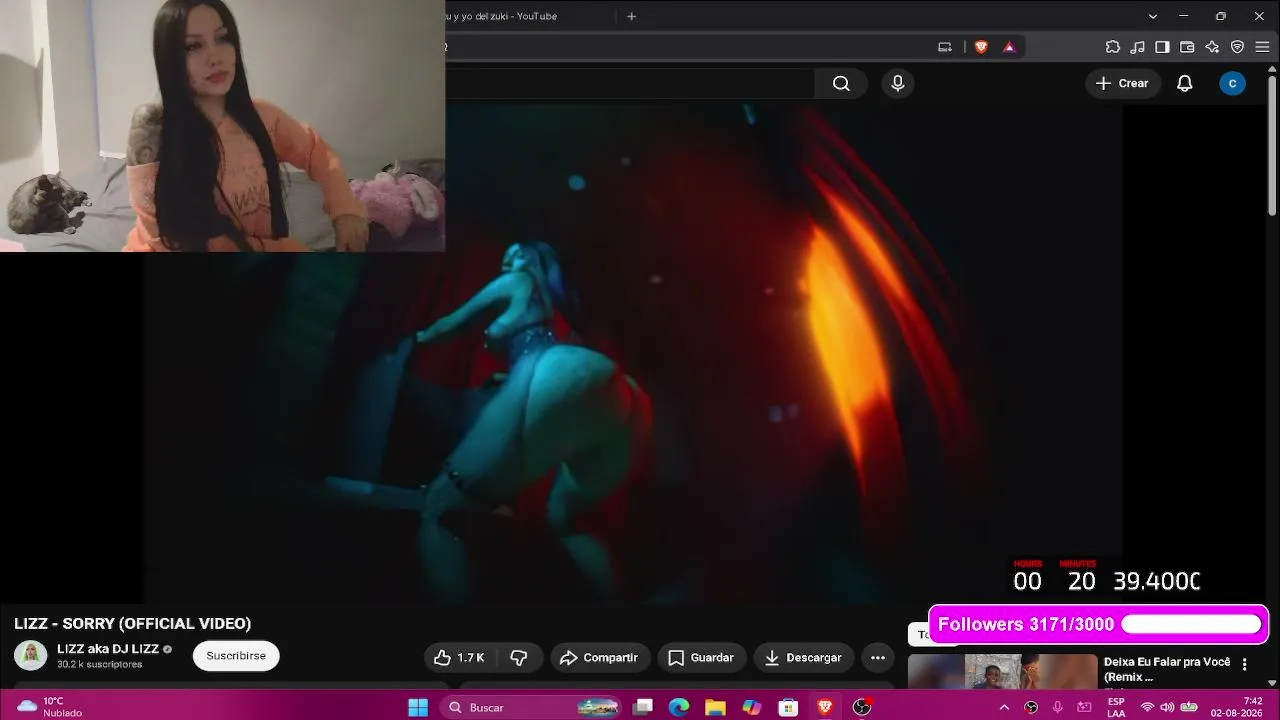Click the 30.2 k suscriptores text

[100, 665]
